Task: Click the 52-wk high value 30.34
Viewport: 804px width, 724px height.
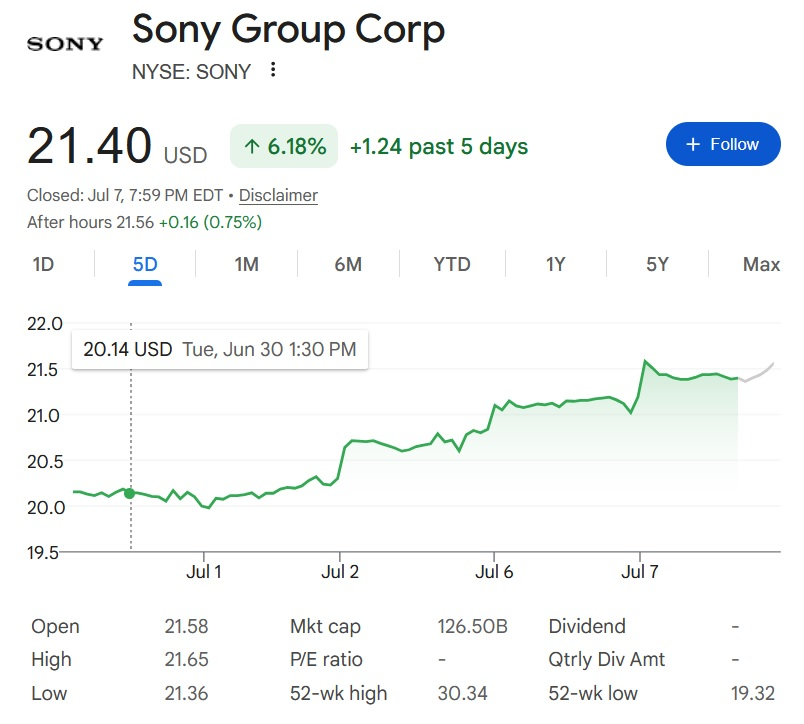Action: (x=463, y=693)
